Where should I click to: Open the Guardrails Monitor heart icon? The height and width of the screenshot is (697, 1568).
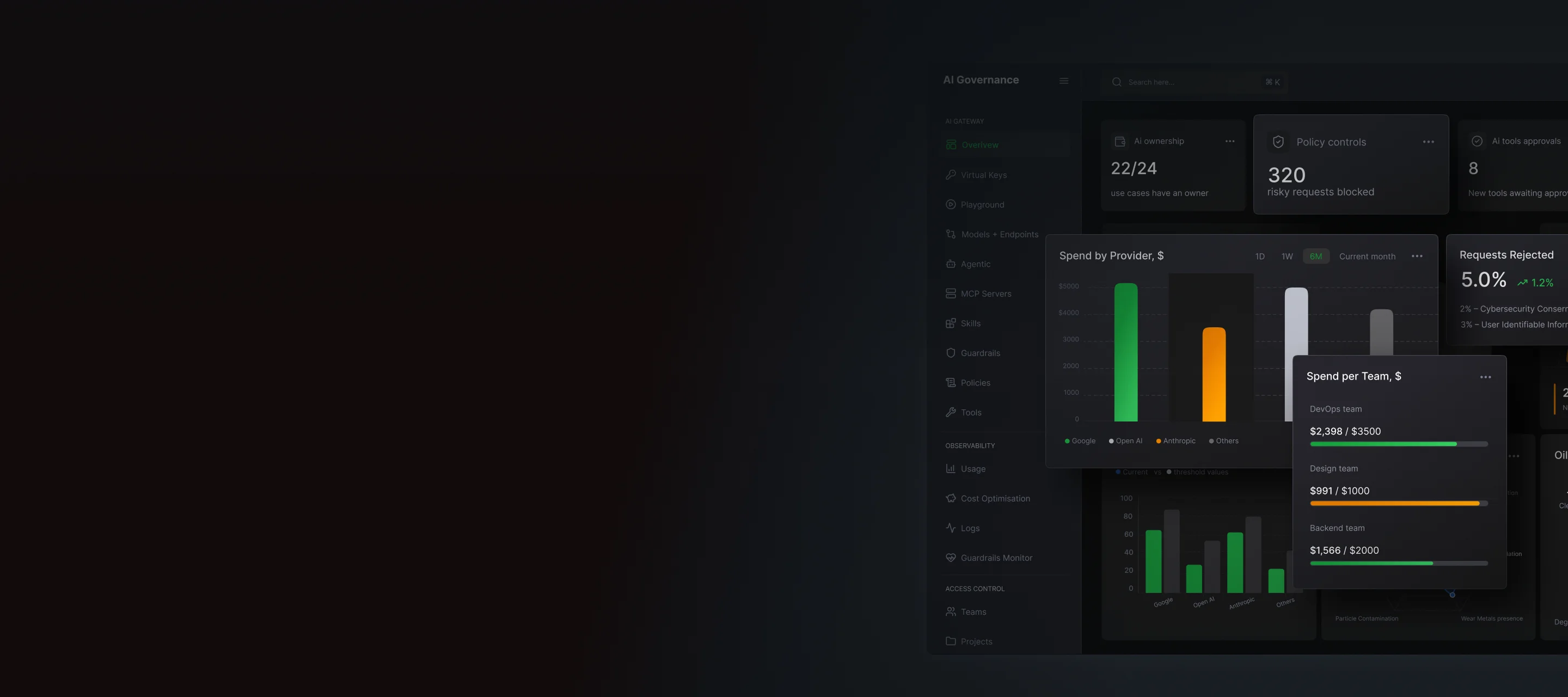(x=950, y=558)
